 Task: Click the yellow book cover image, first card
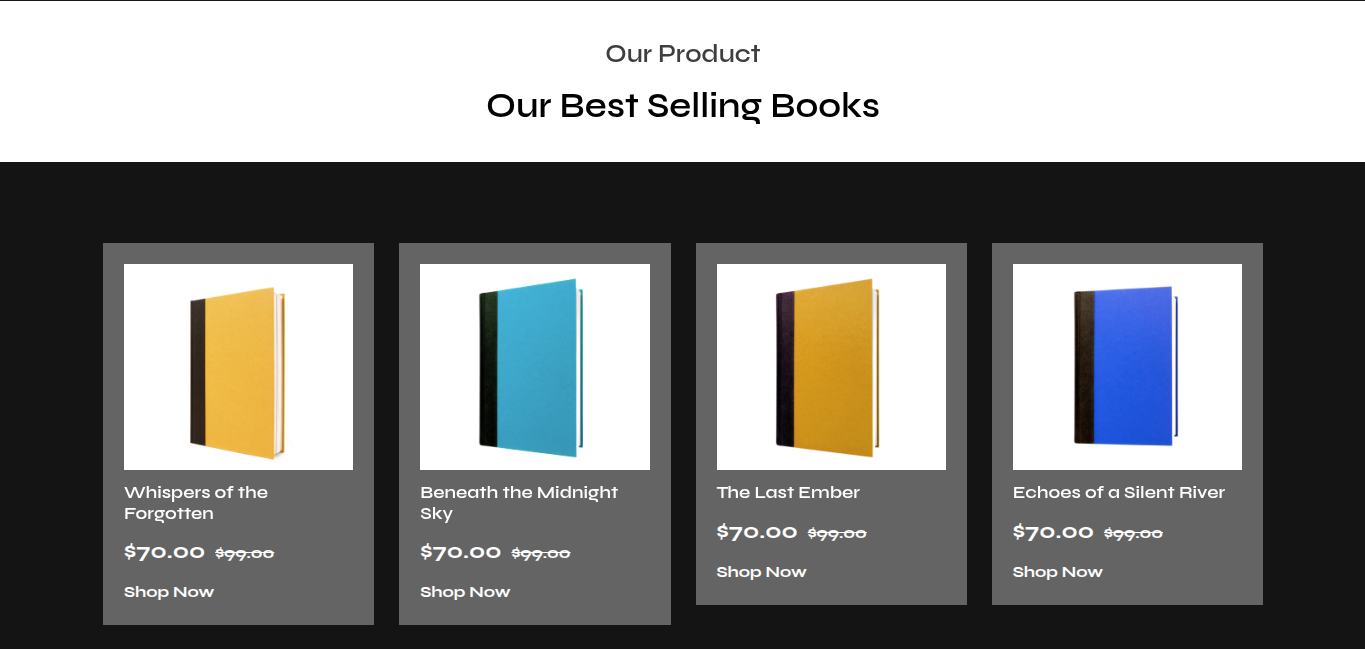pos(238,367)
